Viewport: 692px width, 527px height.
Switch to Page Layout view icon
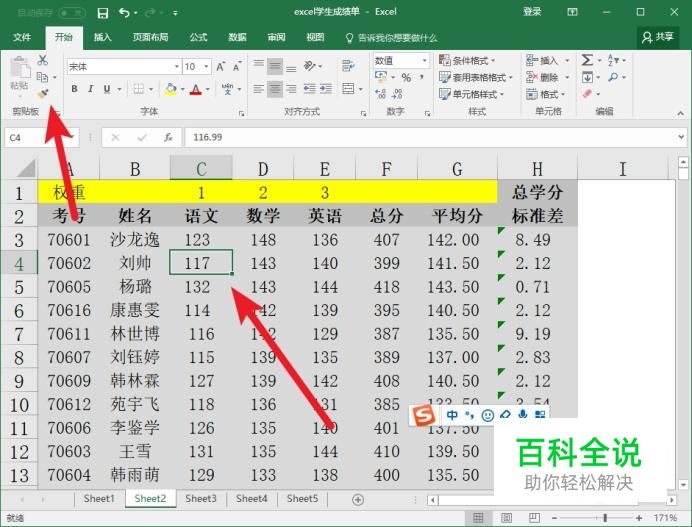tap(506, 518)
